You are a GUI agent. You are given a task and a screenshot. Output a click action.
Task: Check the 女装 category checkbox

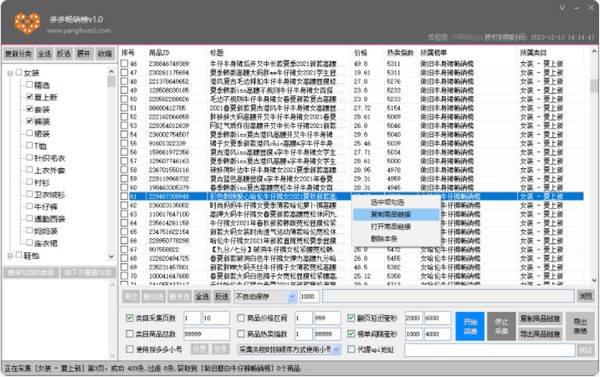click(18, 72)
